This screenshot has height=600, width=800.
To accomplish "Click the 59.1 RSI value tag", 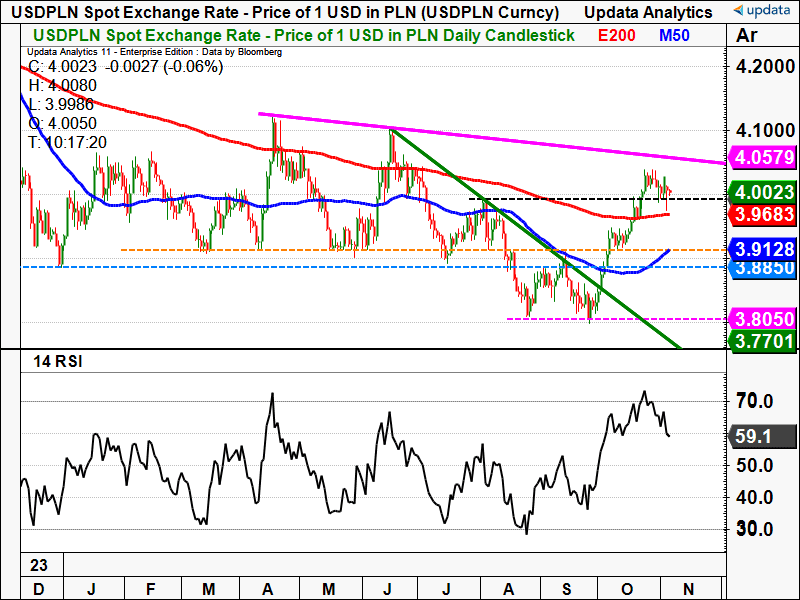I will coord(764,437).
